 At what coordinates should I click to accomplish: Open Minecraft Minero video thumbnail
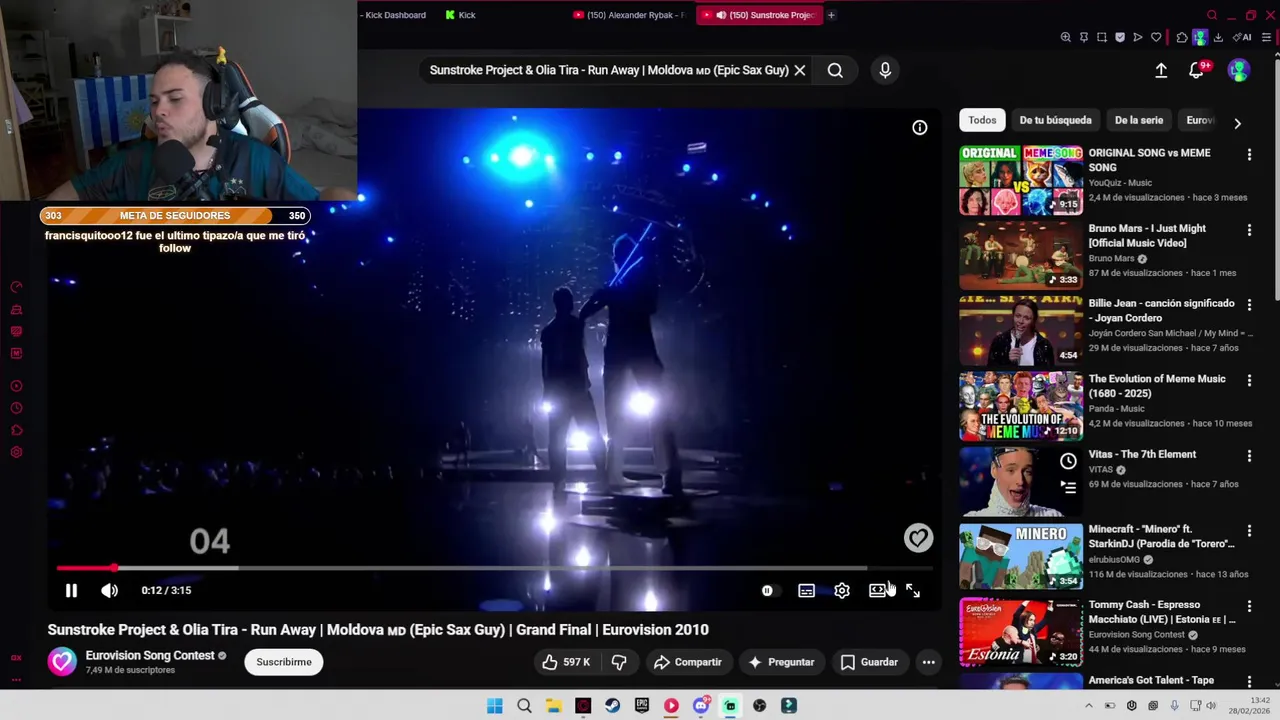(1021, 556)
